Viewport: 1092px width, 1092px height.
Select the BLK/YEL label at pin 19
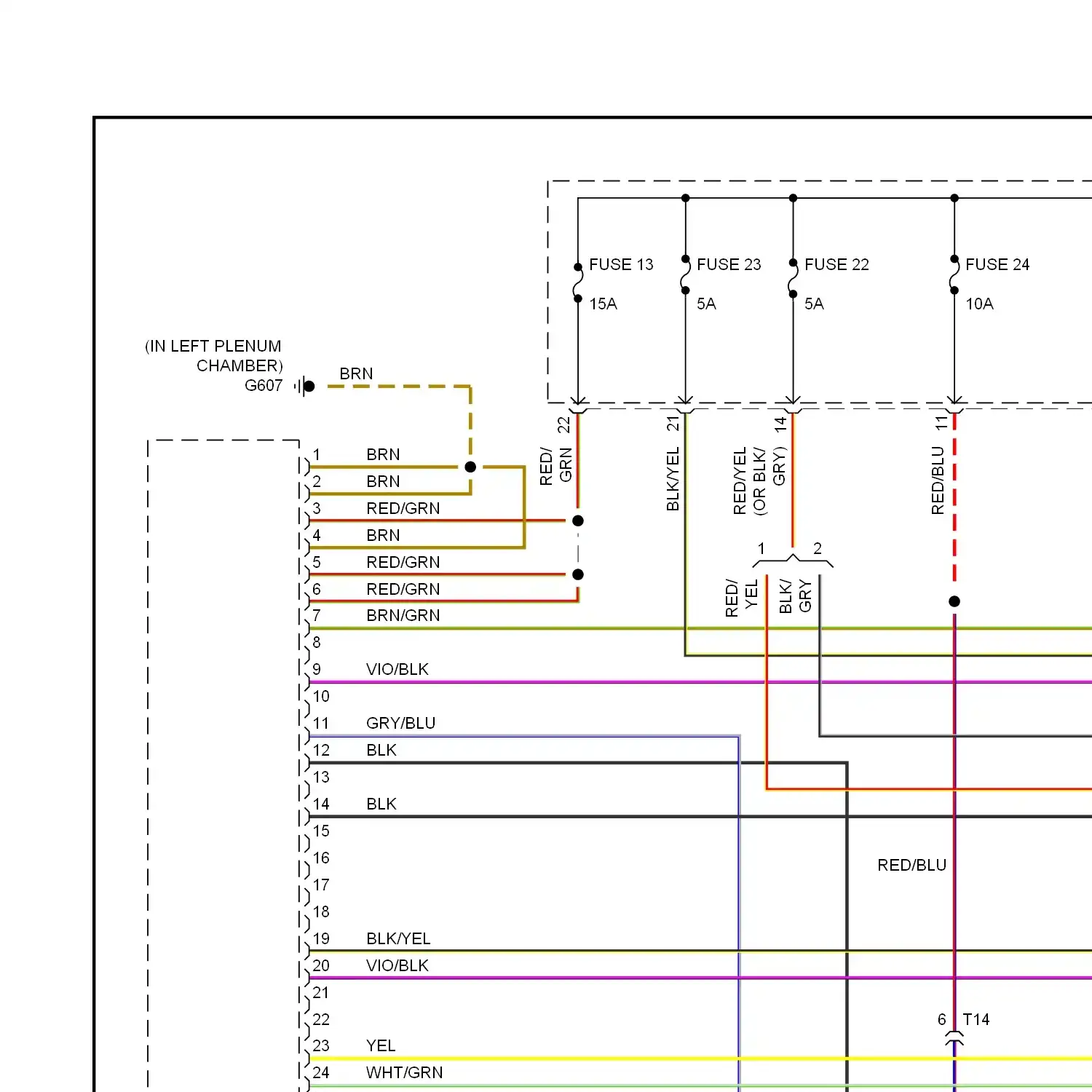click(398, 939)
